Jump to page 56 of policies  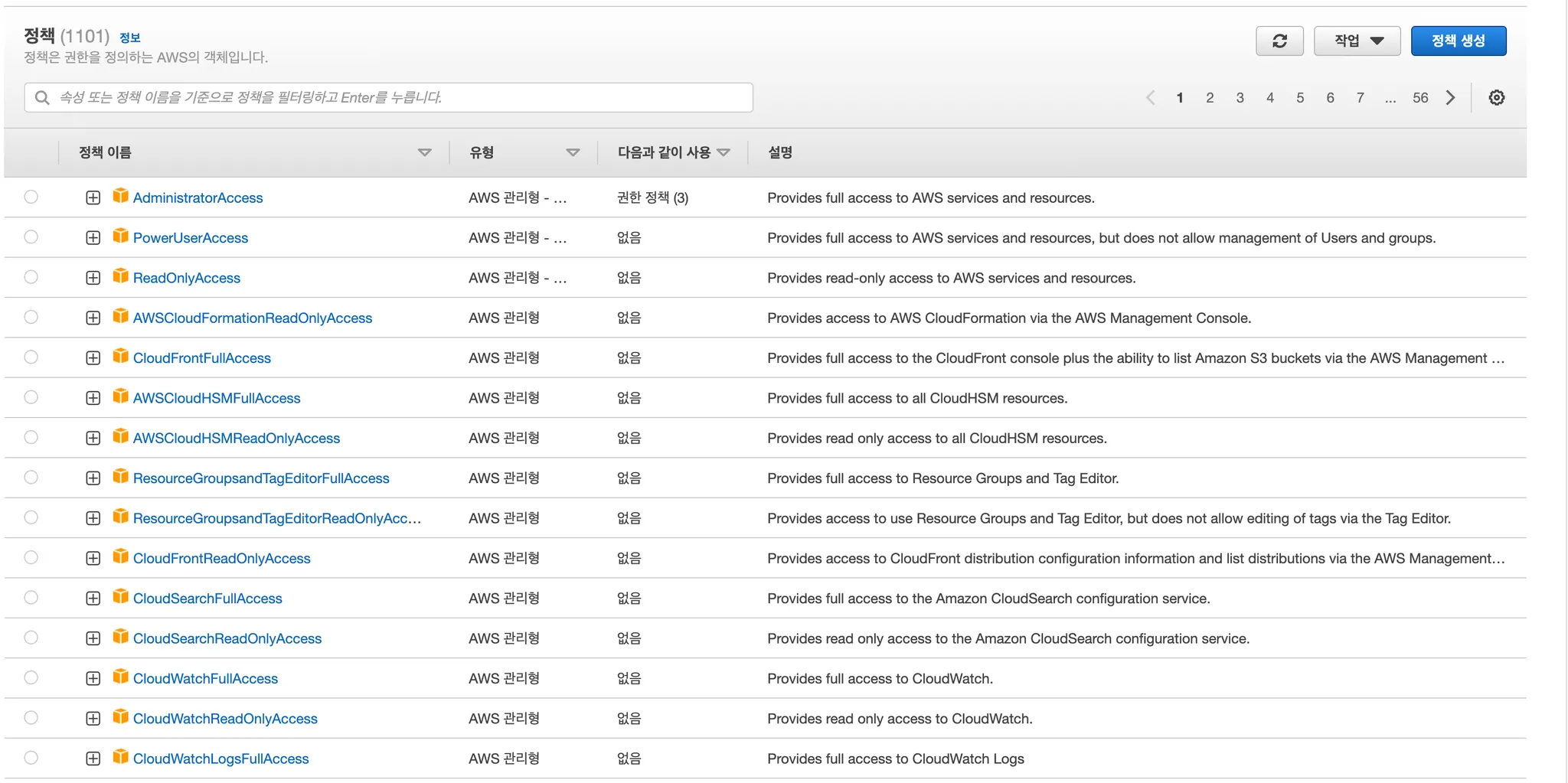pos(1419,98)
